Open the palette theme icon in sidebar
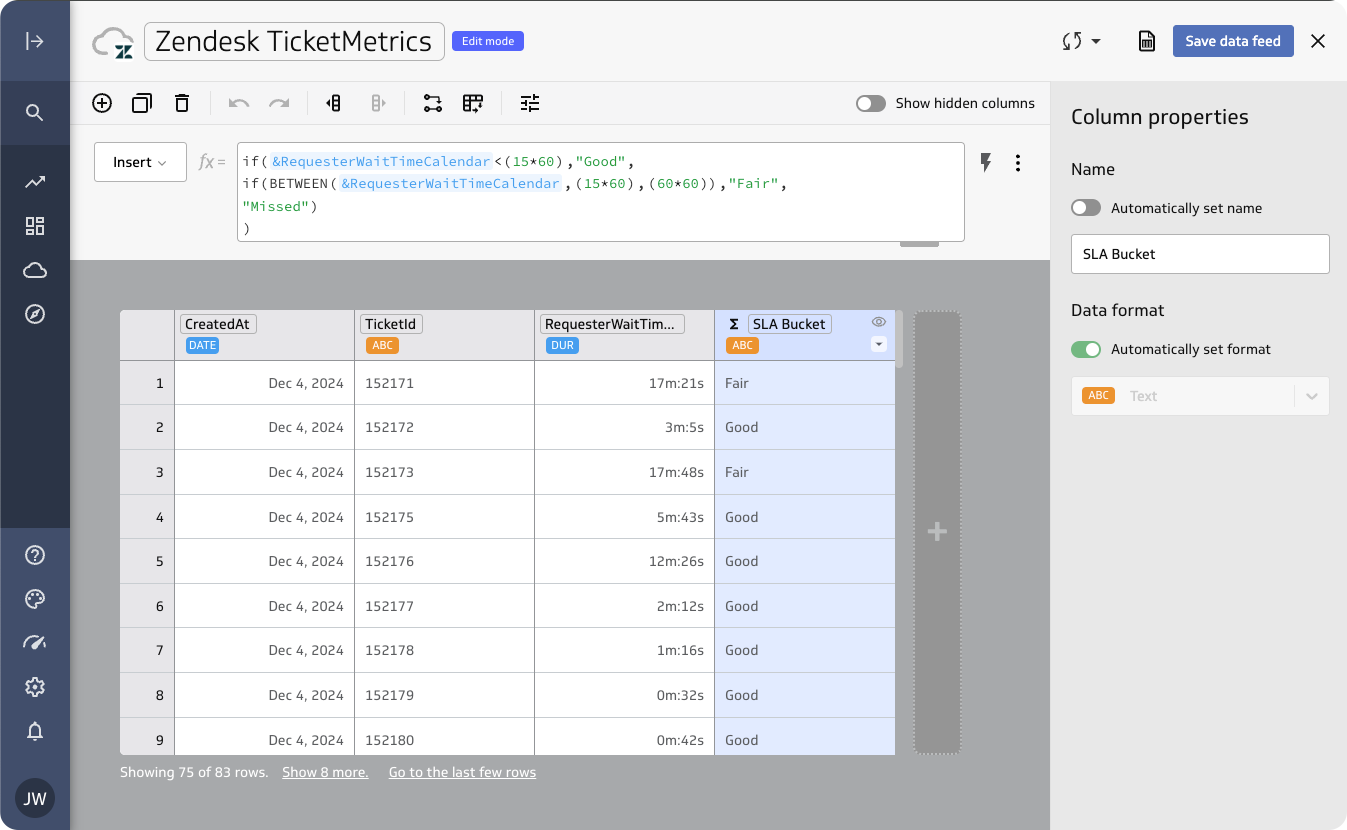This screenshot has width=1347, height=830. click(35, 599)
